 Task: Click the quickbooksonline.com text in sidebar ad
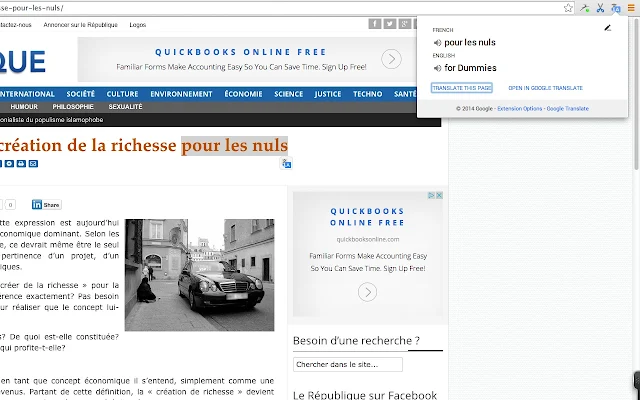click(x=368, y=240)
